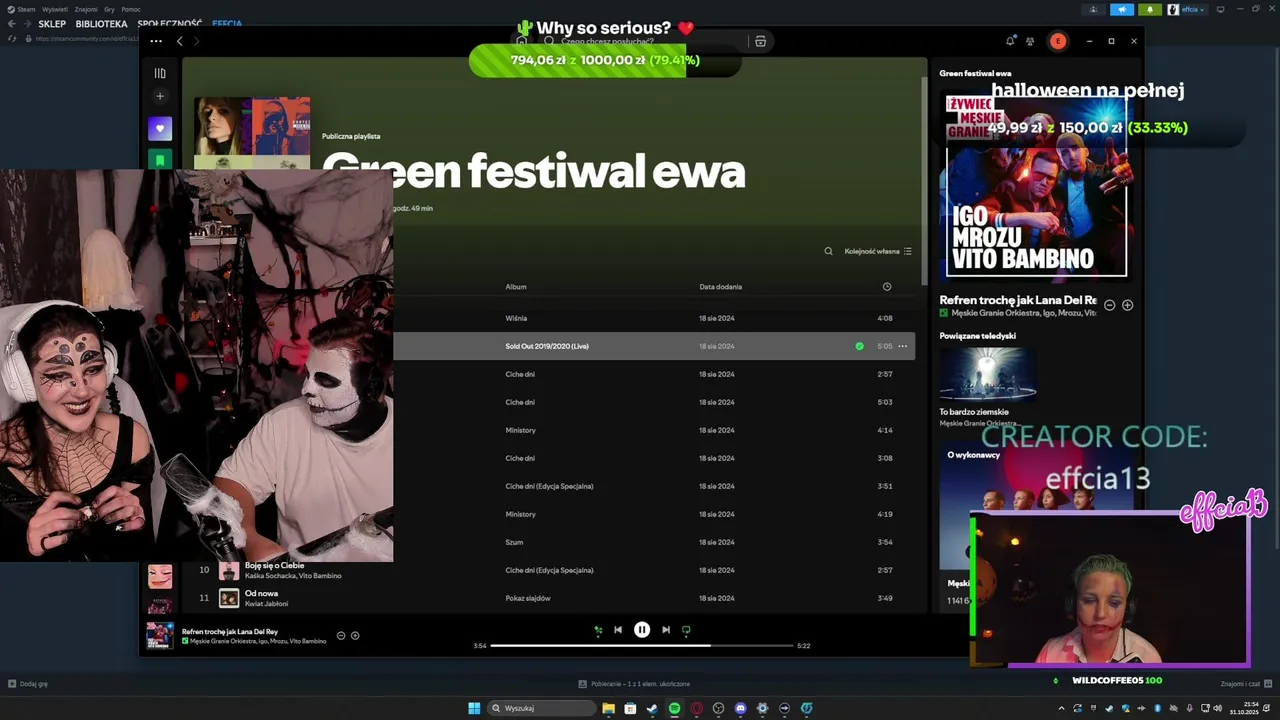Create a new playlist with plus icon
This screenshot has height=720, width=1280.
tap(160, 97)
